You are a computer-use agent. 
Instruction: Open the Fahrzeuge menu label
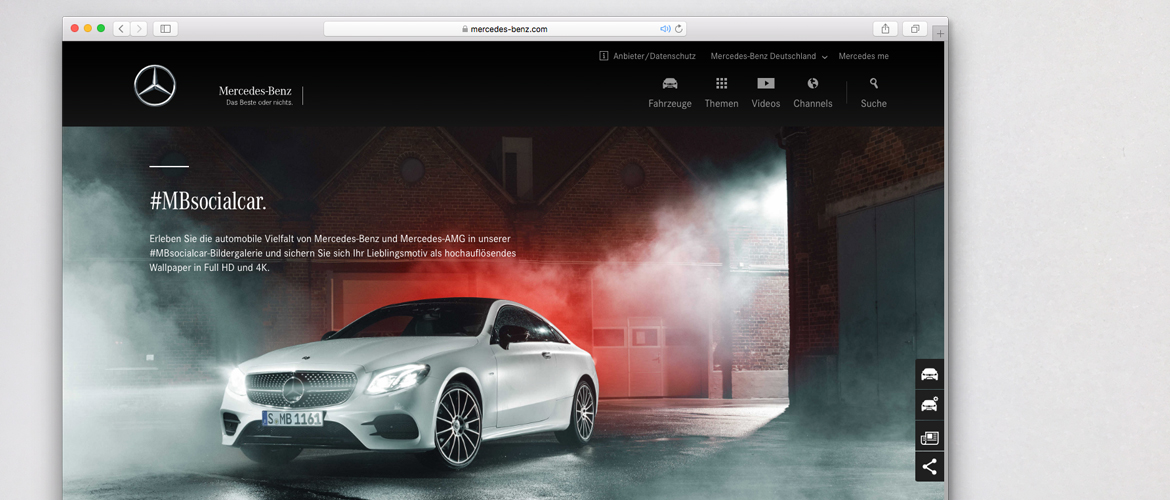tap(670, 104)
